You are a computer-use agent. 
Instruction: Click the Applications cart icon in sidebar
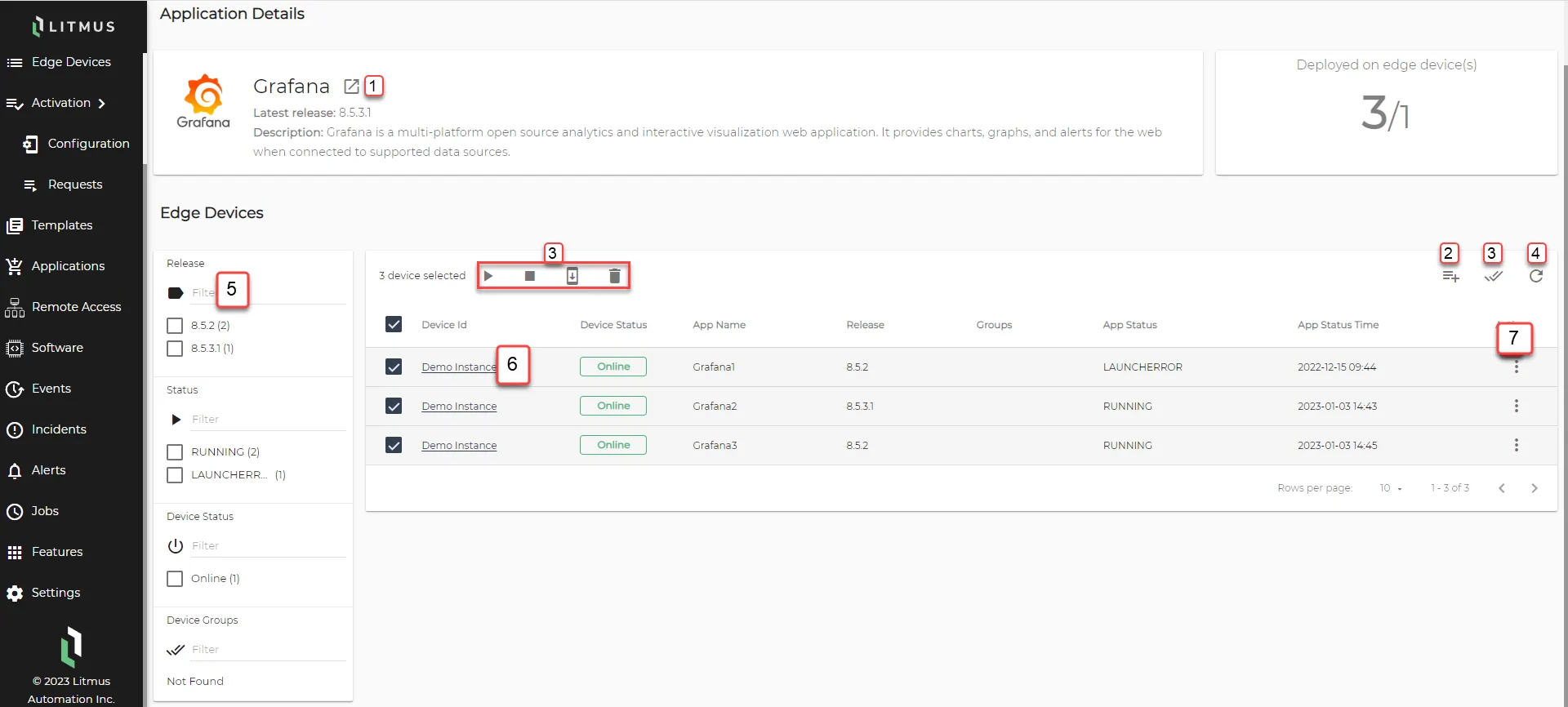(15, 266)
